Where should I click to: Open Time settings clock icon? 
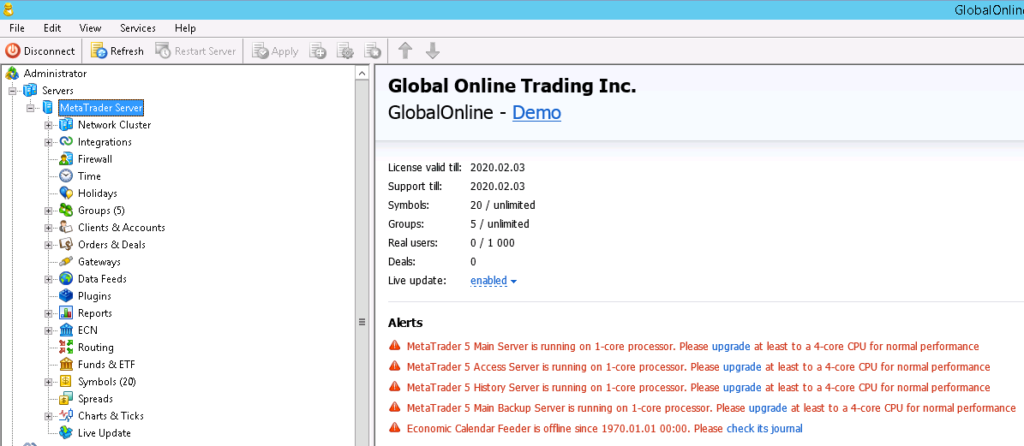coord(66,176)
